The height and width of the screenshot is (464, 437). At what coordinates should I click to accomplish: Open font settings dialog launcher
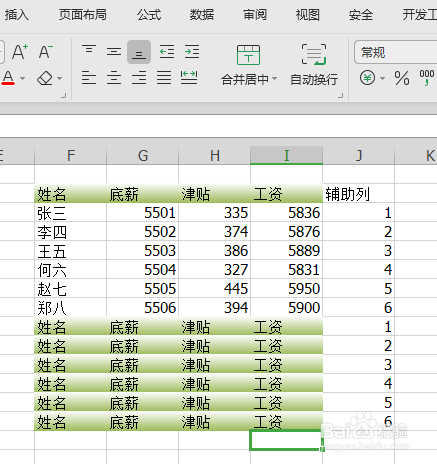63,95
